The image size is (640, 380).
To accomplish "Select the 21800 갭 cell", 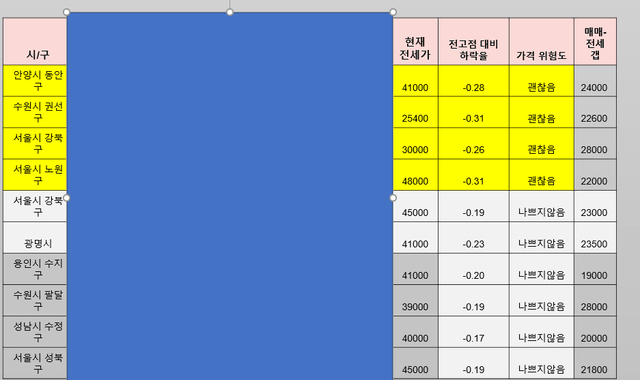I will click(595, 363).
